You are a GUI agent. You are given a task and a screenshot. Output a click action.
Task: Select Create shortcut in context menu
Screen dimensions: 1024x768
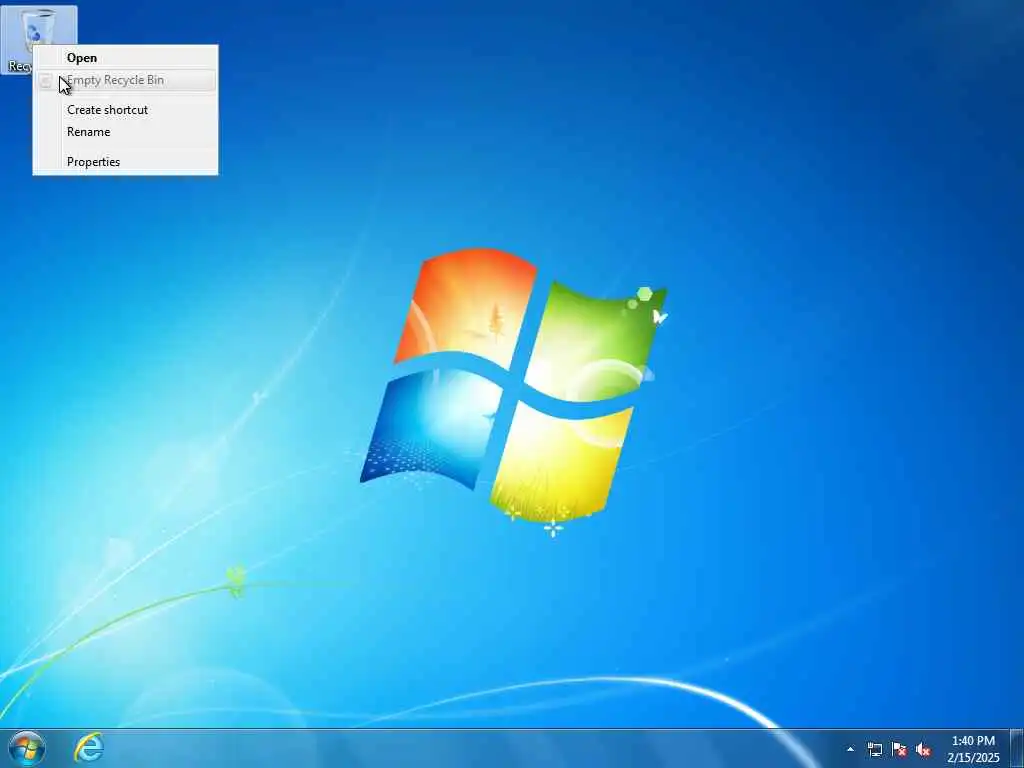125,110
